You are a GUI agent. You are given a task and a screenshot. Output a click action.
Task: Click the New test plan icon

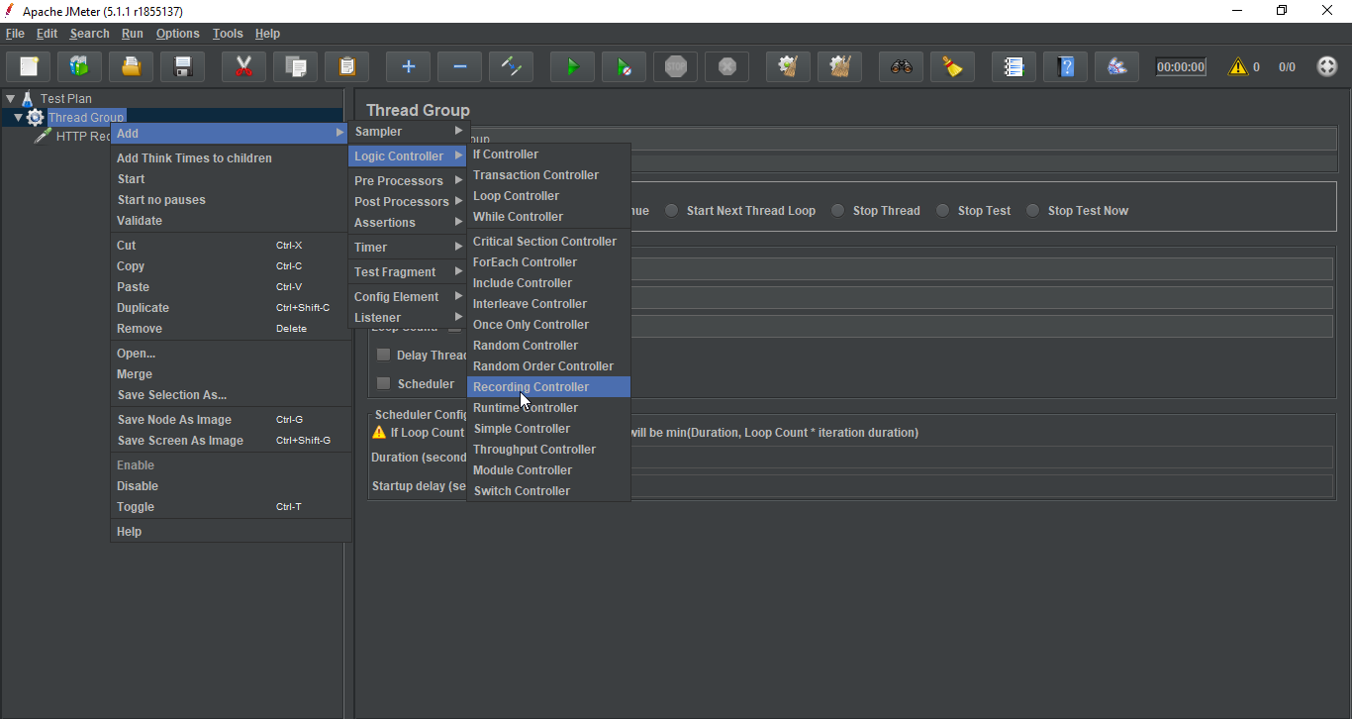29,67
